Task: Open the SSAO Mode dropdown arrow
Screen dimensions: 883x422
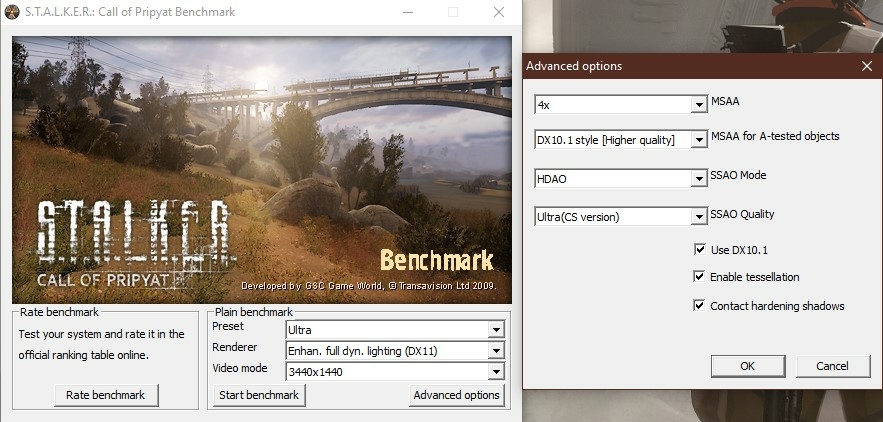Action: [699, 179]
